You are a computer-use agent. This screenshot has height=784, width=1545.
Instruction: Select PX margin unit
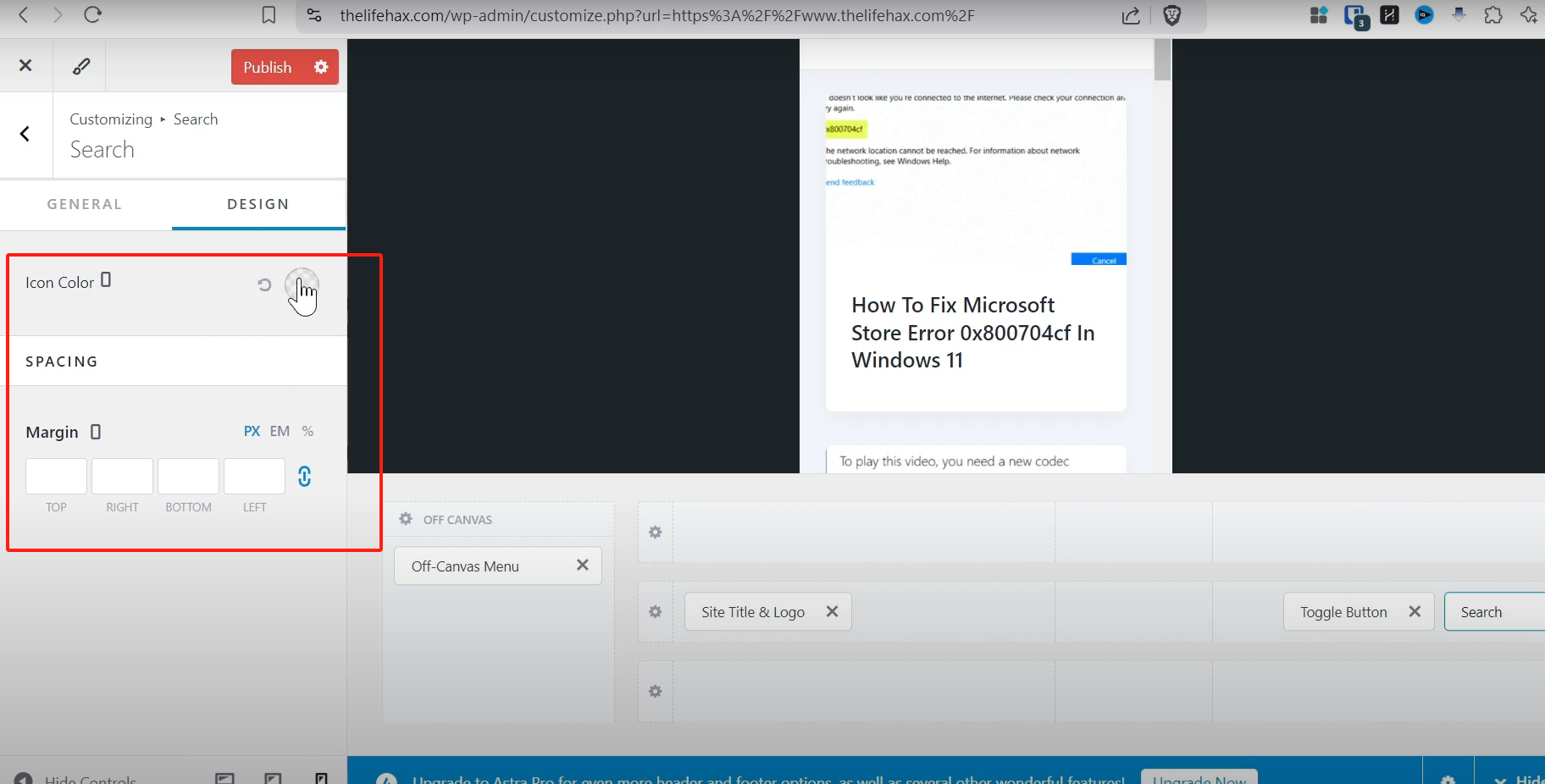coord(252,431)
